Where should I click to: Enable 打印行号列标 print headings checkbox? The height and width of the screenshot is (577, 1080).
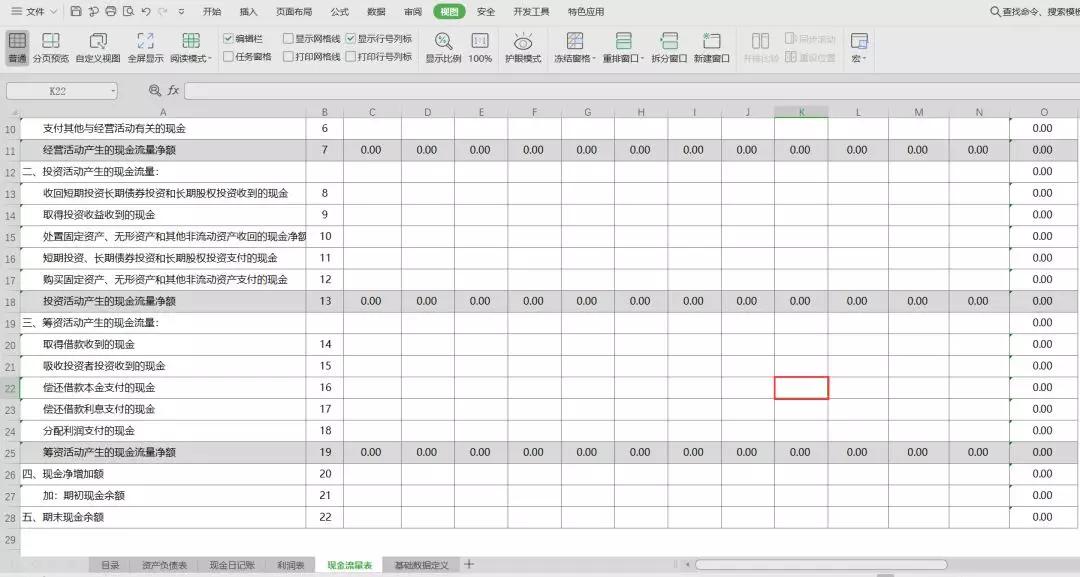[x=351, y=56]
